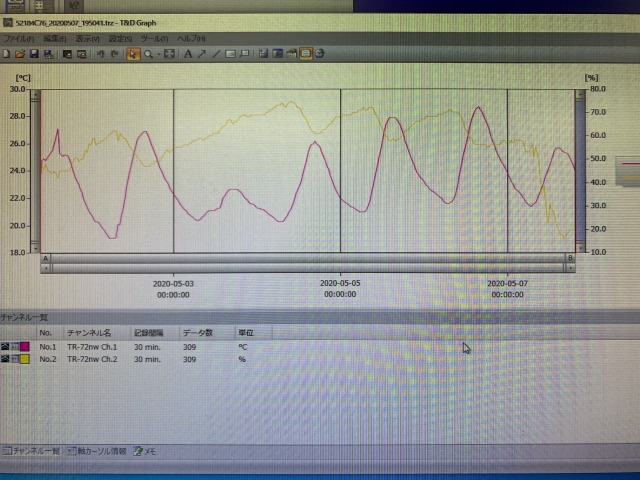
Task: Click the No.1 cell in channel list
Action: click(x=47, y=347)
